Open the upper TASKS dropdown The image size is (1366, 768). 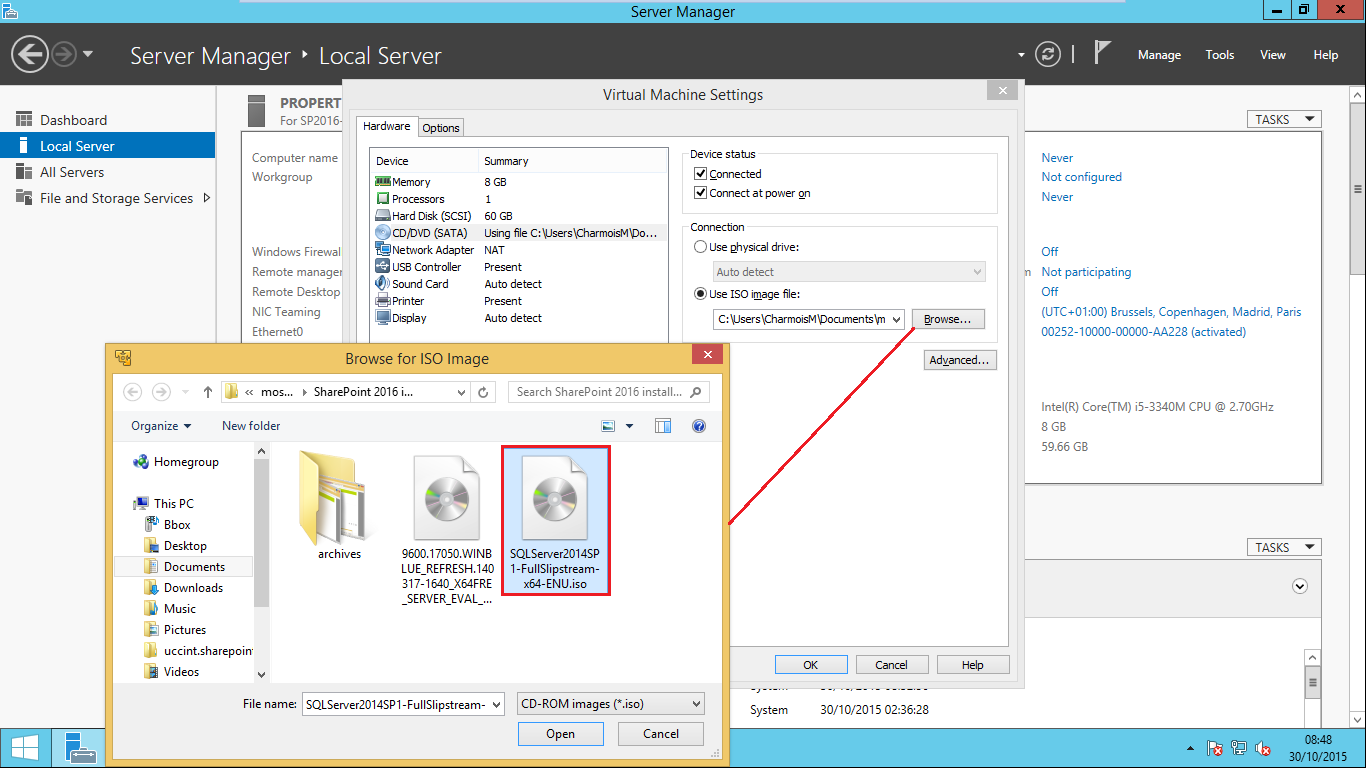tap(1285, 119)
